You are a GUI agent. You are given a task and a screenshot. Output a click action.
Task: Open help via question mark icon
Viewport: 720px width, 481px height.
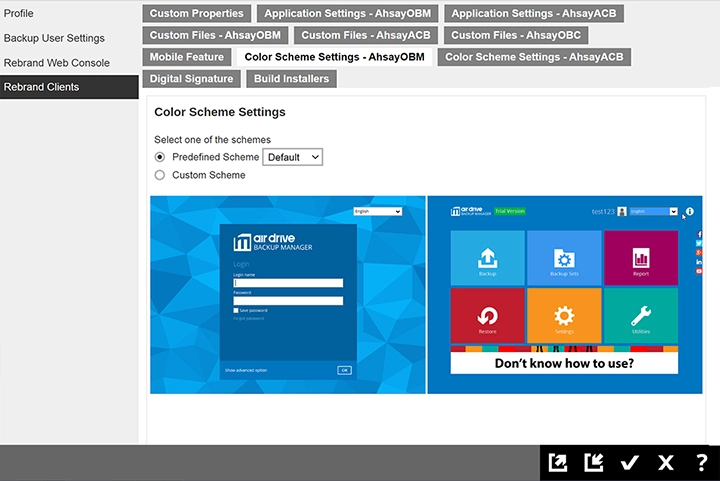(701, 462)
